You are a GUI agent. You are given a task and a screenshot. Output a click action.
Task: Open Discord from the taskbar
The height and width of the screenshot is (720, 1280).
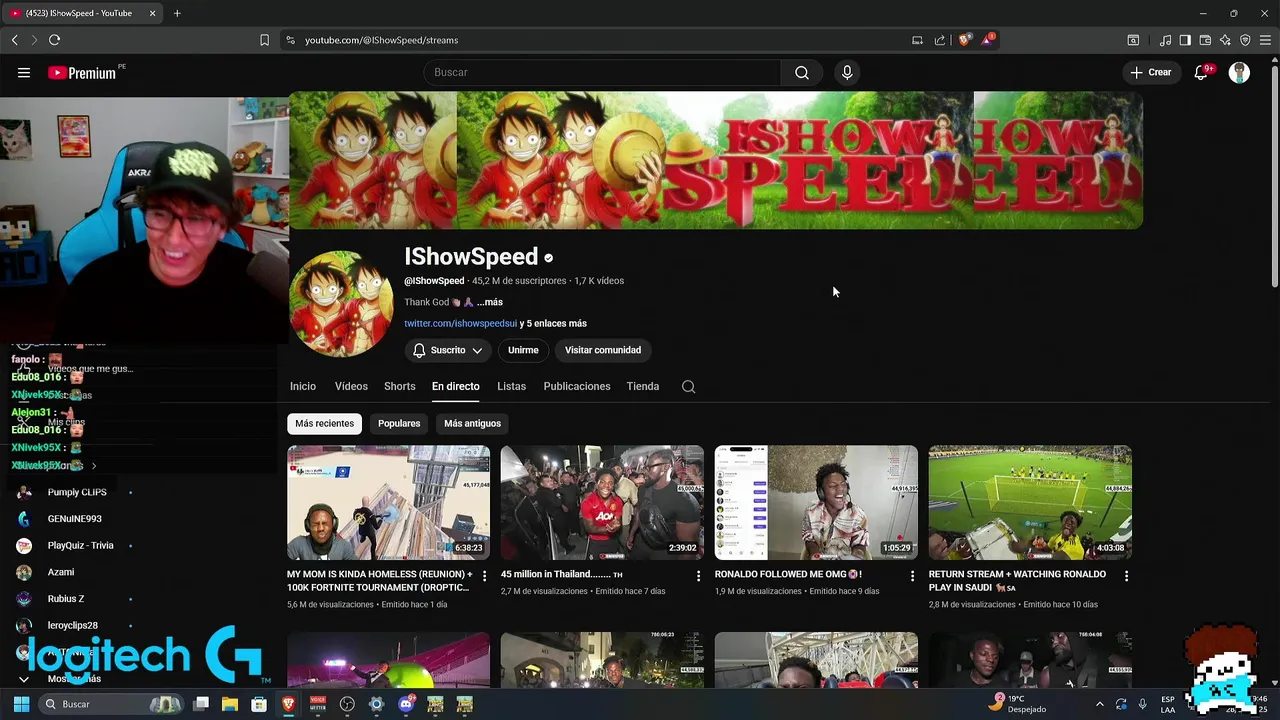[406, 704]
